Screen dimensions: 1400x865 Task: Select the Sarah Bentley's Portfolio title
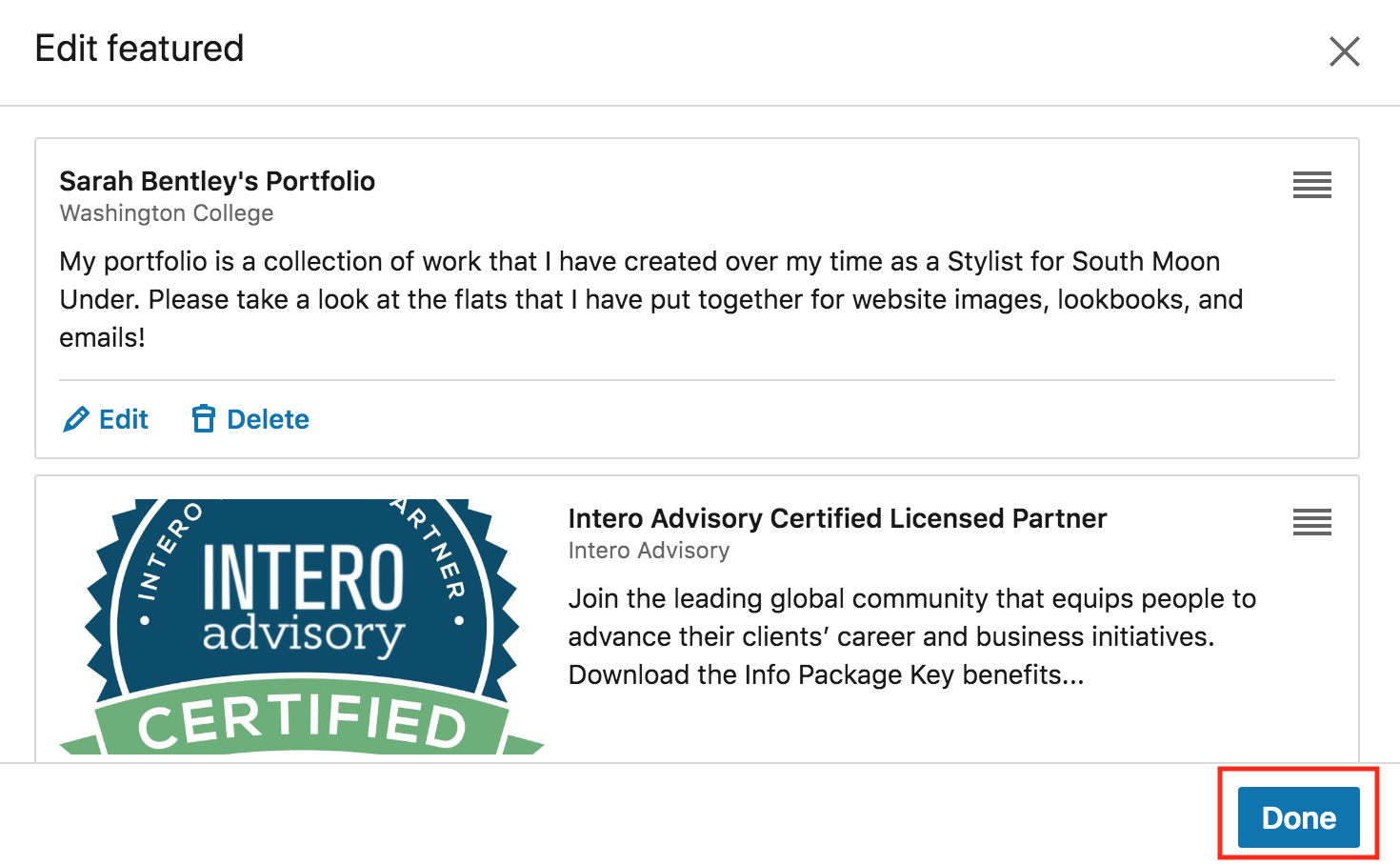pyautogui.click(x=217, y=181)
